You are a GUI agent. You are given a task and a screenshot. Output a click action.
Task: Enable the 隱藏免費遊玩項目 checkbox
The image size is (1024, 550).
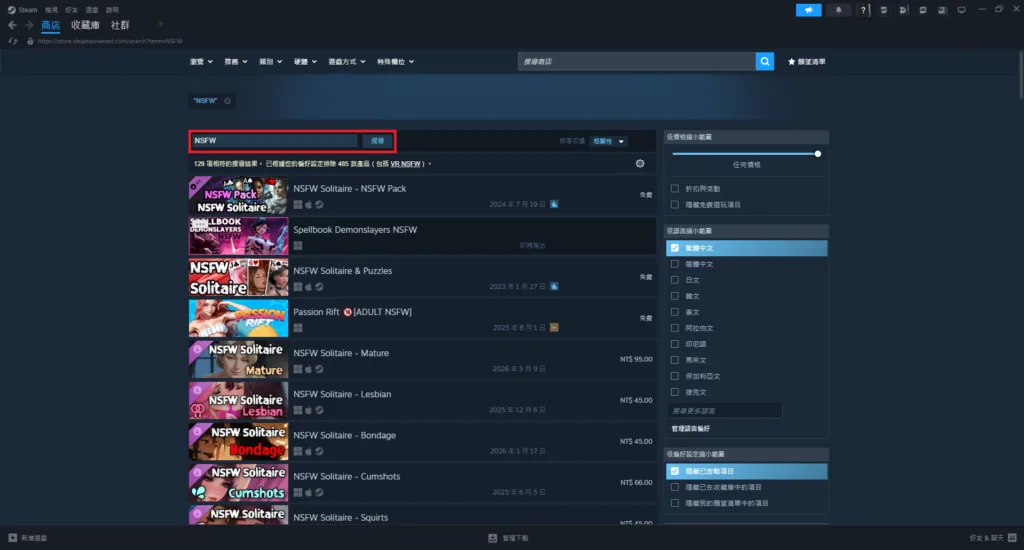(x=675, y=204)
